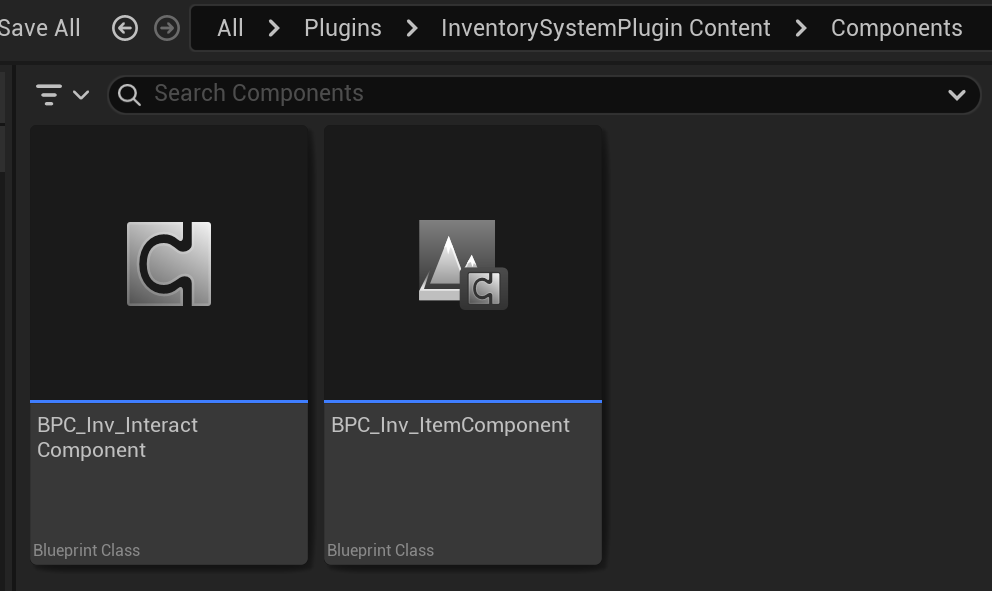This screenshot has width=992, height=591.
Task: Click the back navigation arrow icon
Action: pyautogui.click(x=125, y=28)
